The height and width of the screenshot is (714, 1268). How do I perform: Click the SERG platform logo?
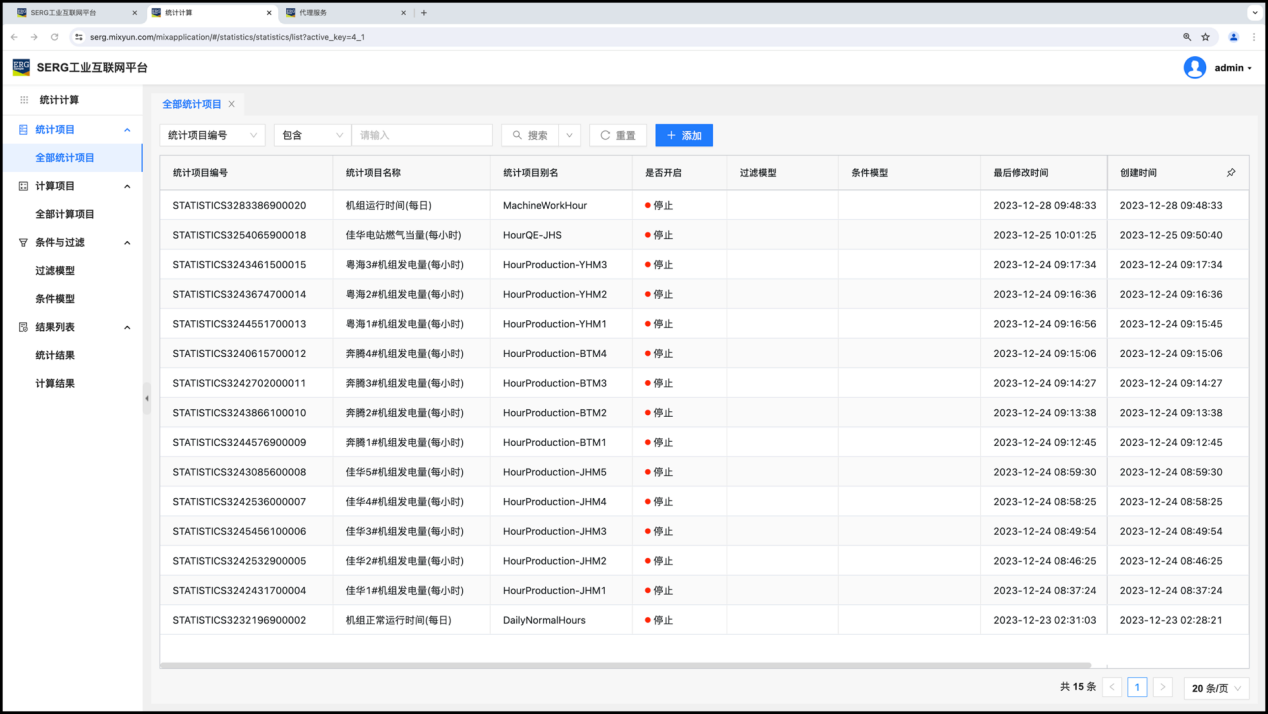coord(21,68)
